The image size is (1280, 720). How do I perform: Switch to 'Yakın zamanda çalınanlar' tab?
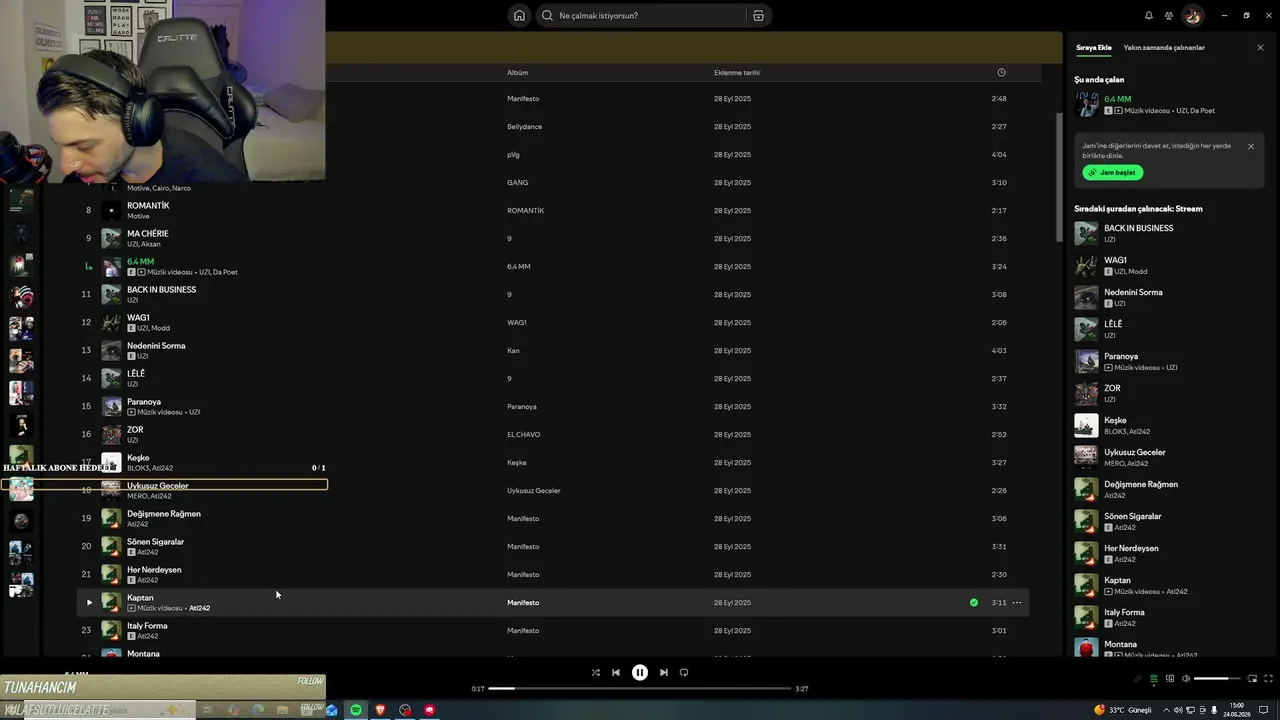[x=1164, y=47]
